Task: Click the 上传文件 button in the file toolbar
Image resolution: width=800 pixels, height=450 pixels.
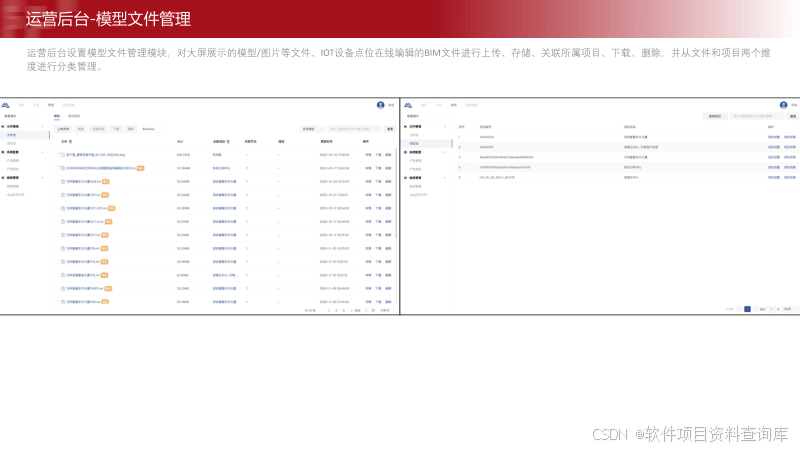Action: [63, 129]
